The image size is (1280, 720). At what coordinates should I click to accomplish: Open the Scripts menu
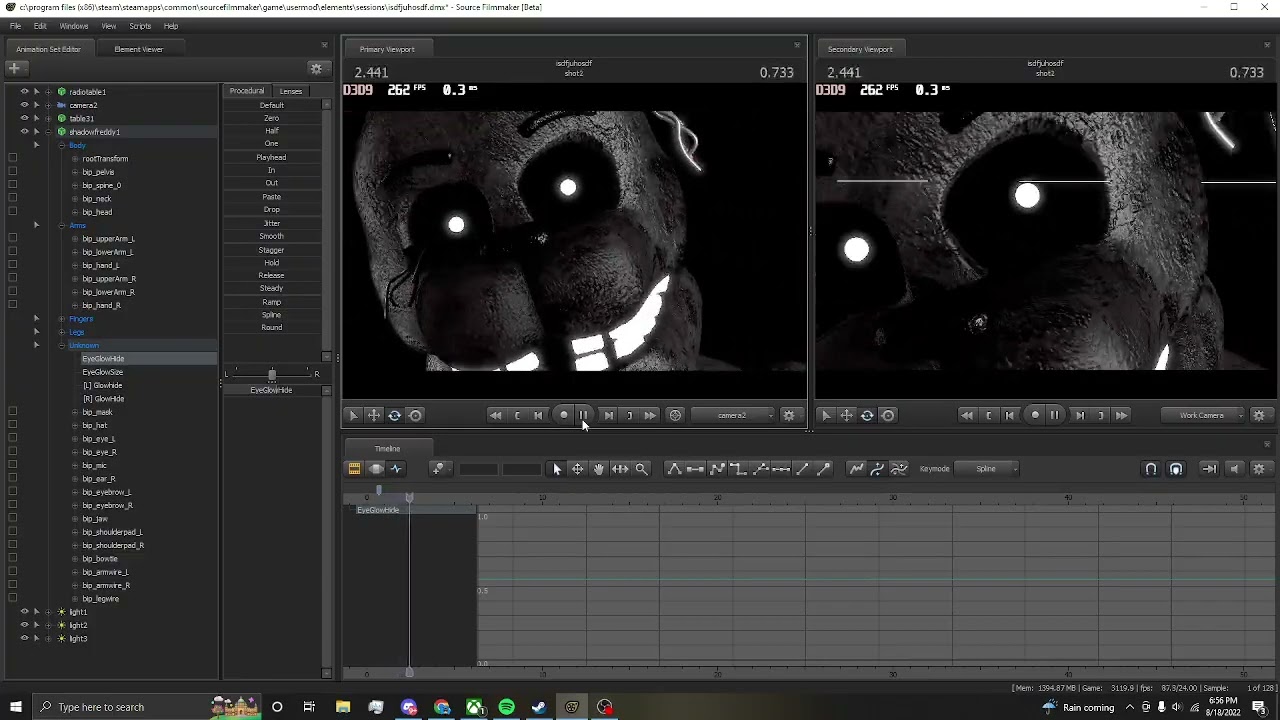tap(140, 26)
